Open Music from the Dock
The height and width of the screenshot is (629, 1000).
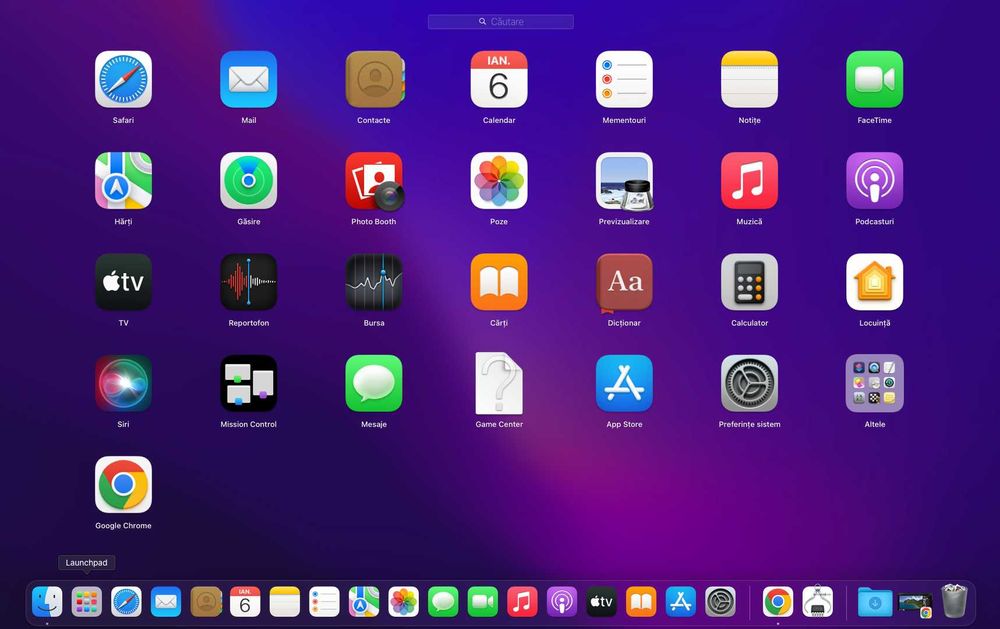522,602
